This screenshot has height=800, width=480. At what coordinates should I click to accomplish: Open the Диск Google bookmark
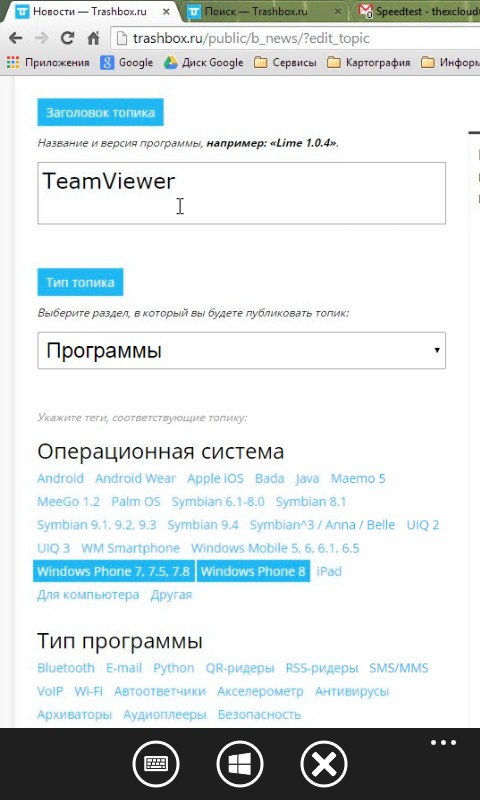pos(203,63)
